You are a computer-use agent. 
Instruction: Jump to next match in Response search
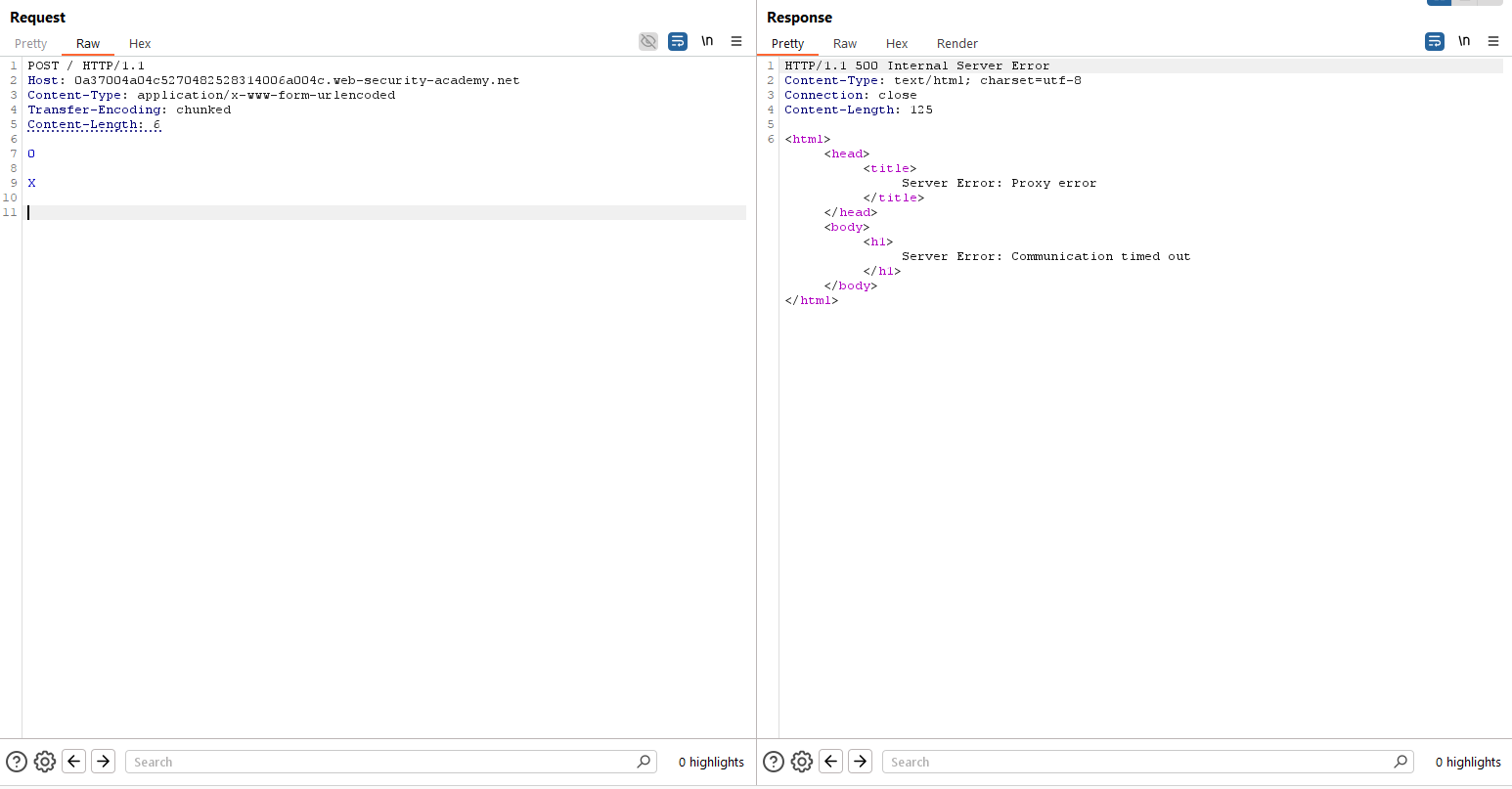pos(860,762)
